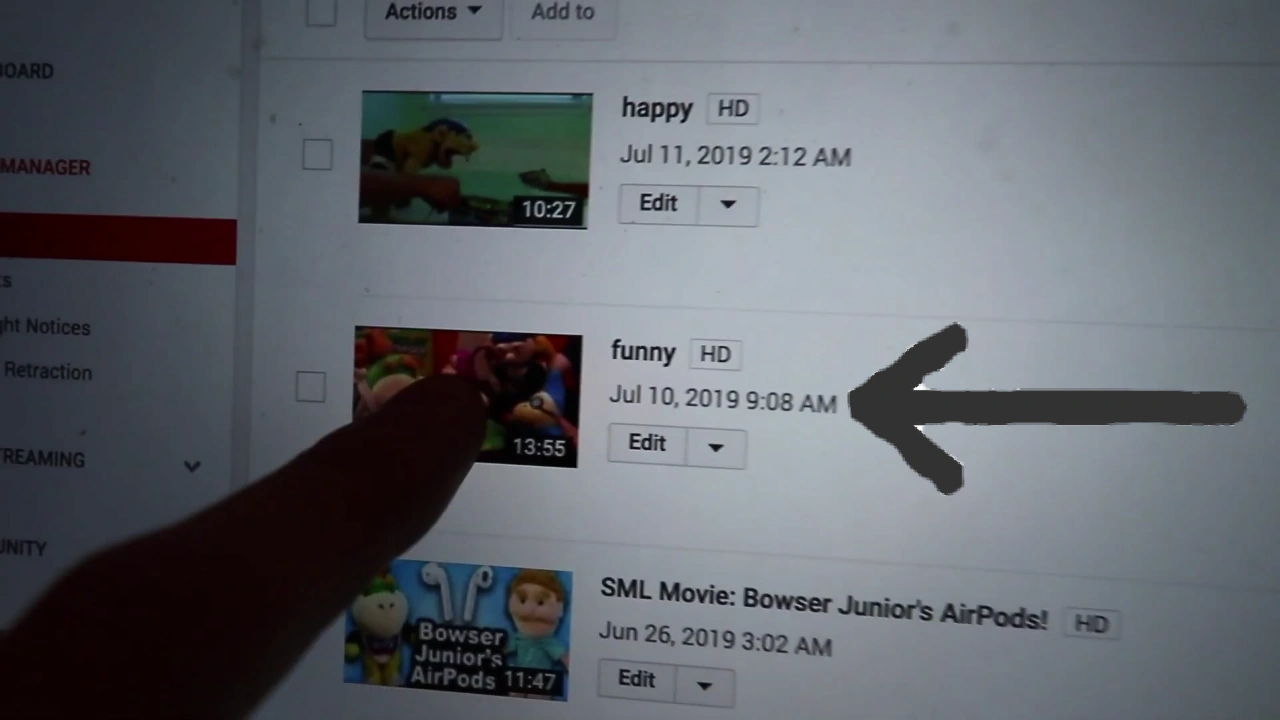
Task: Tick the checkbox beside the happy video
Action: (x=317, y=155)
